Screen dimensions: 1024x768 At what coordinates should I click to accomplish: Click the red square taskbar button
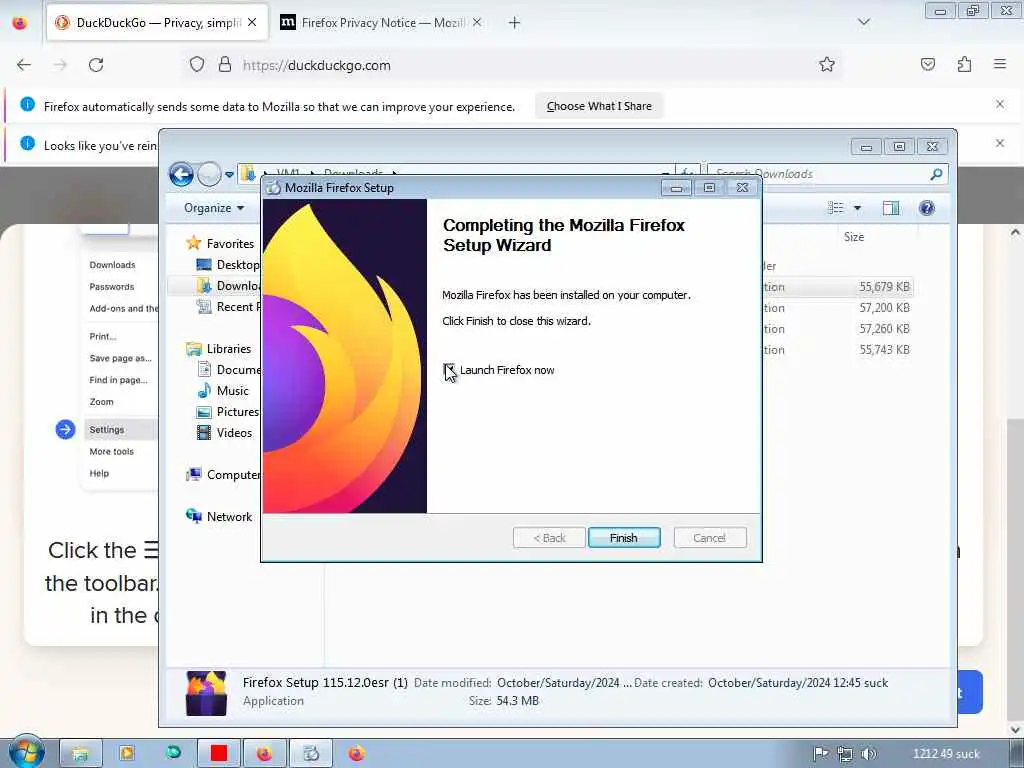pyautogui.click(x=219, y=754)
